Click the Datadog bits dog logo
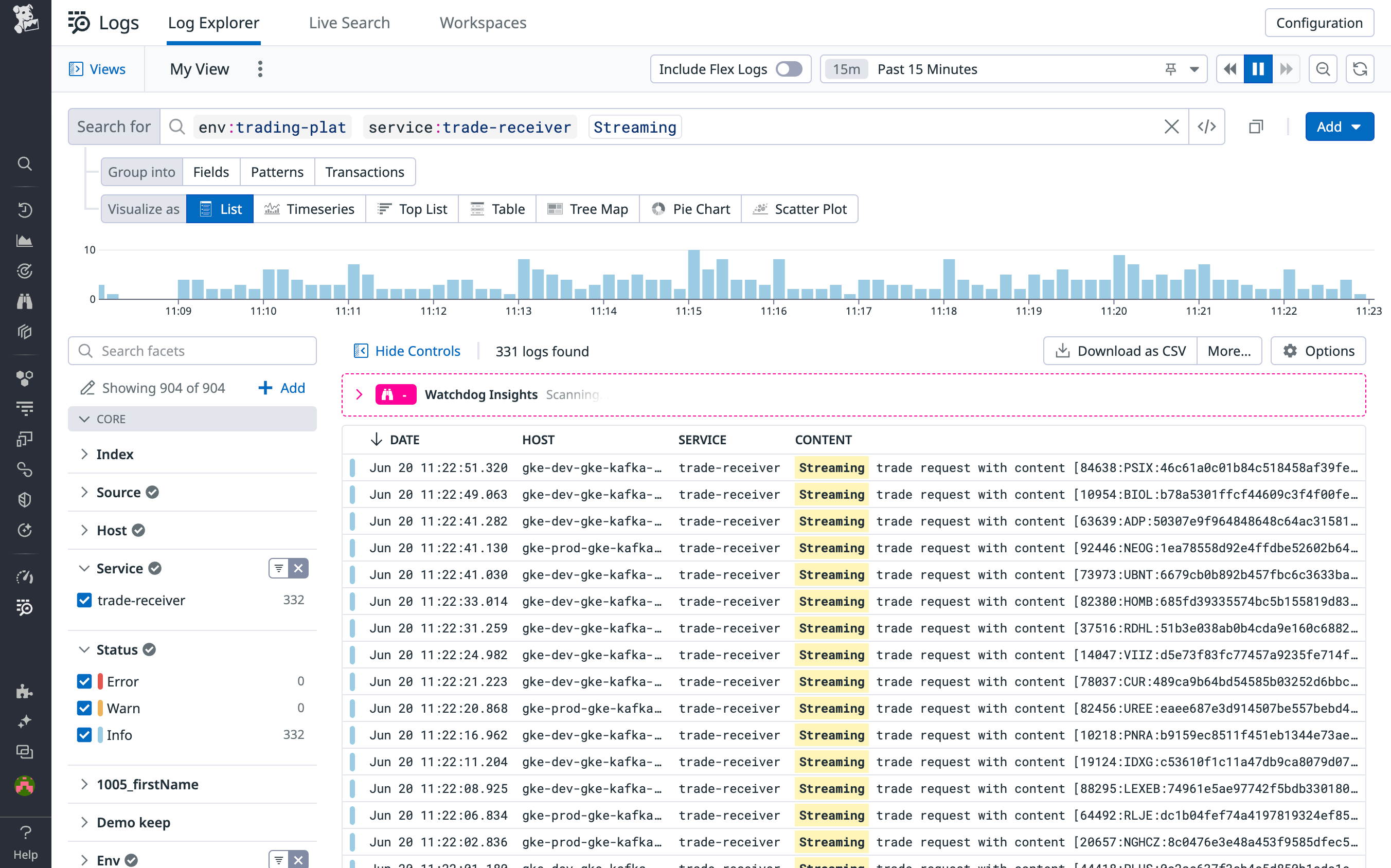This screenshot has height=868, width=1391. pyautogui.click(x=25, y=19)
